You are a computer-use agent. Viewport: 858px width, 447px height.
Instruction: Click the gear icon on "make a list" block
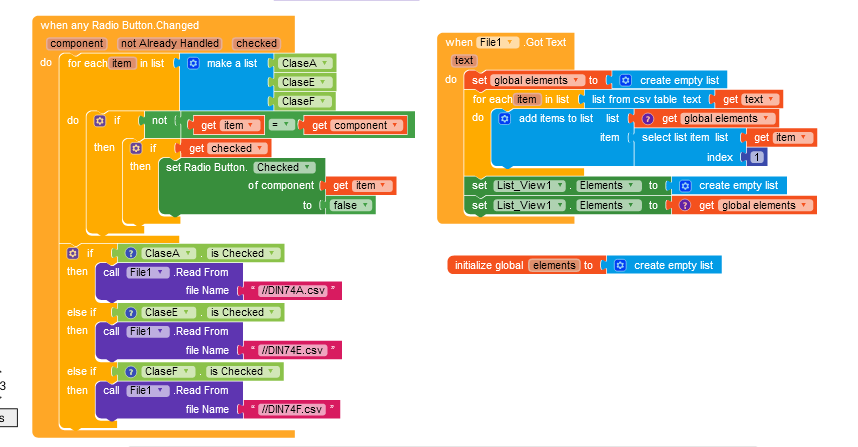coord(194,62)
